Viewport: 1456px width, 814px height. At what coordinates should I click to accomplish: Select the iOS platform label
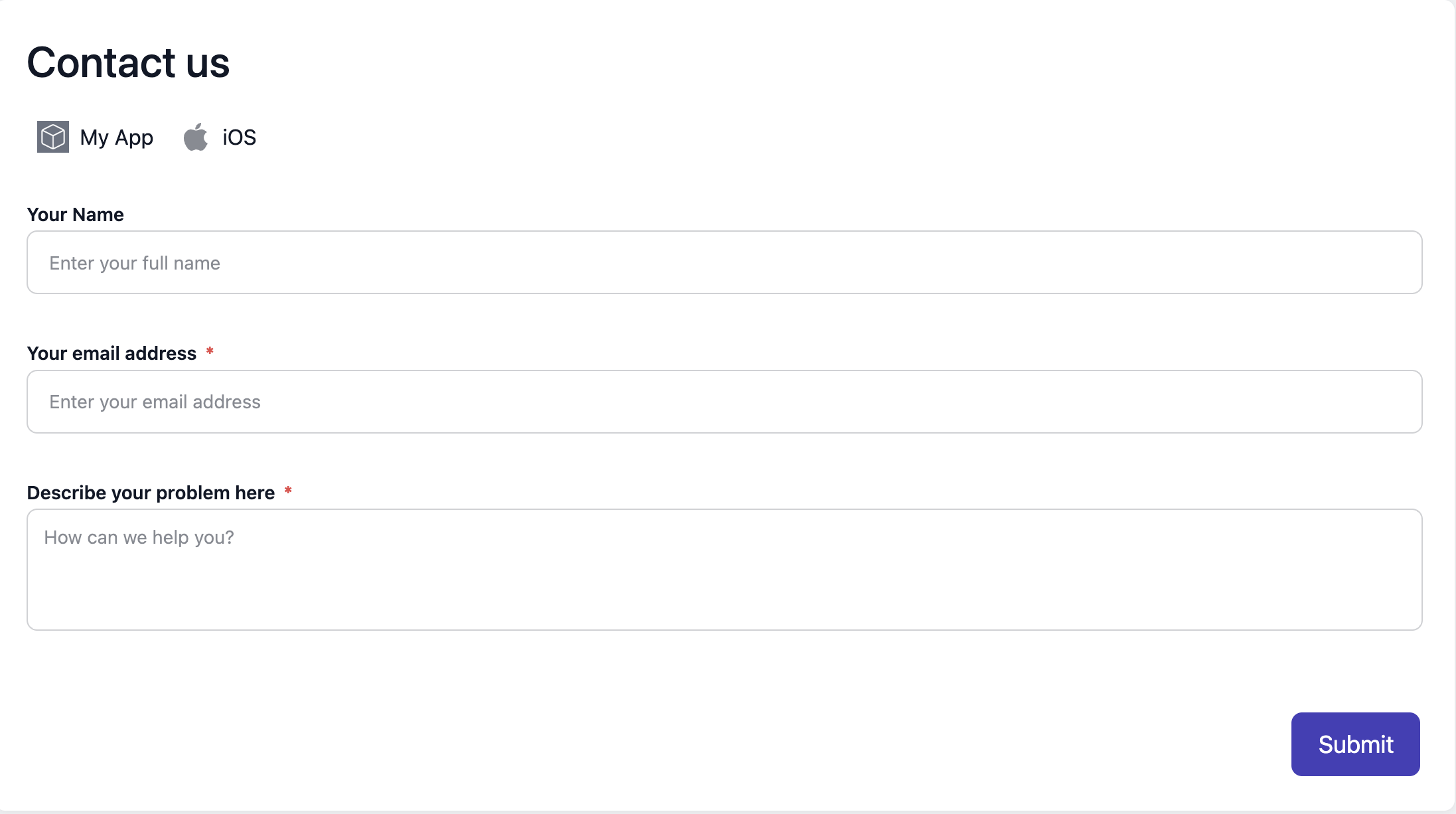(x=240, y=137)
